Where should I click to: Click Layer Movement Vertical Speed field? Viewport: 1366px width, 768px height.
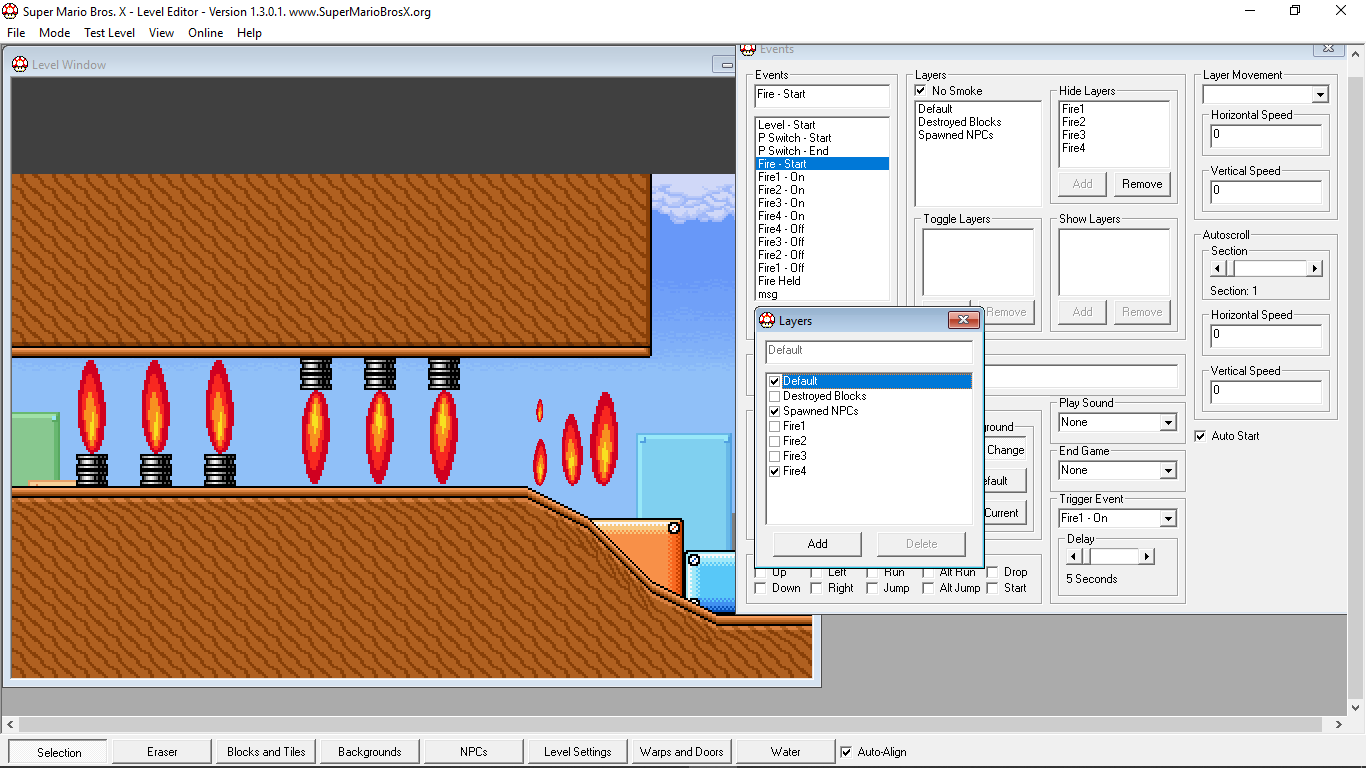coord(1266,192)
